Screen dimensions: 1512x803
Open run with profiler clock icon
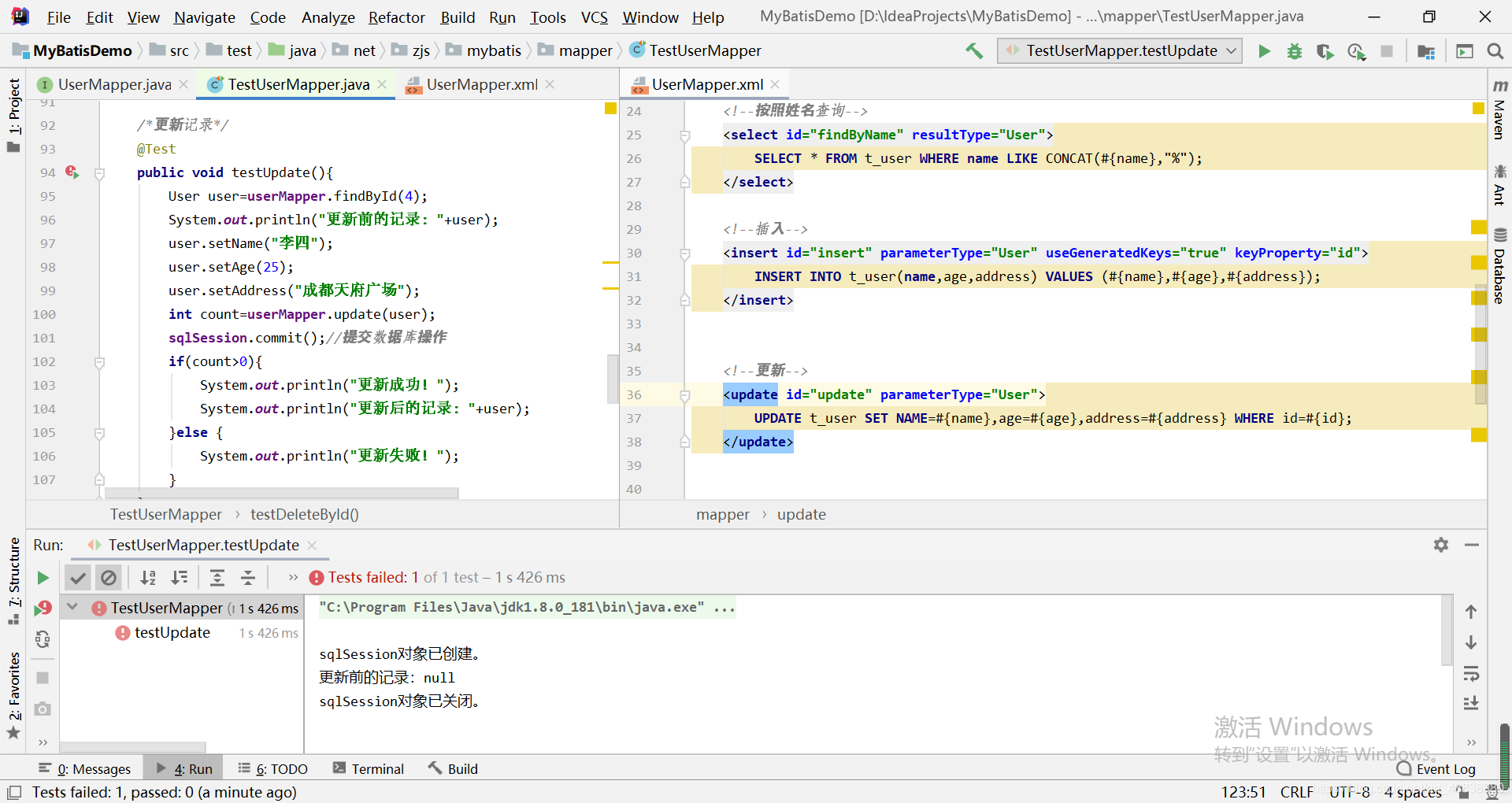point(1356,51)
